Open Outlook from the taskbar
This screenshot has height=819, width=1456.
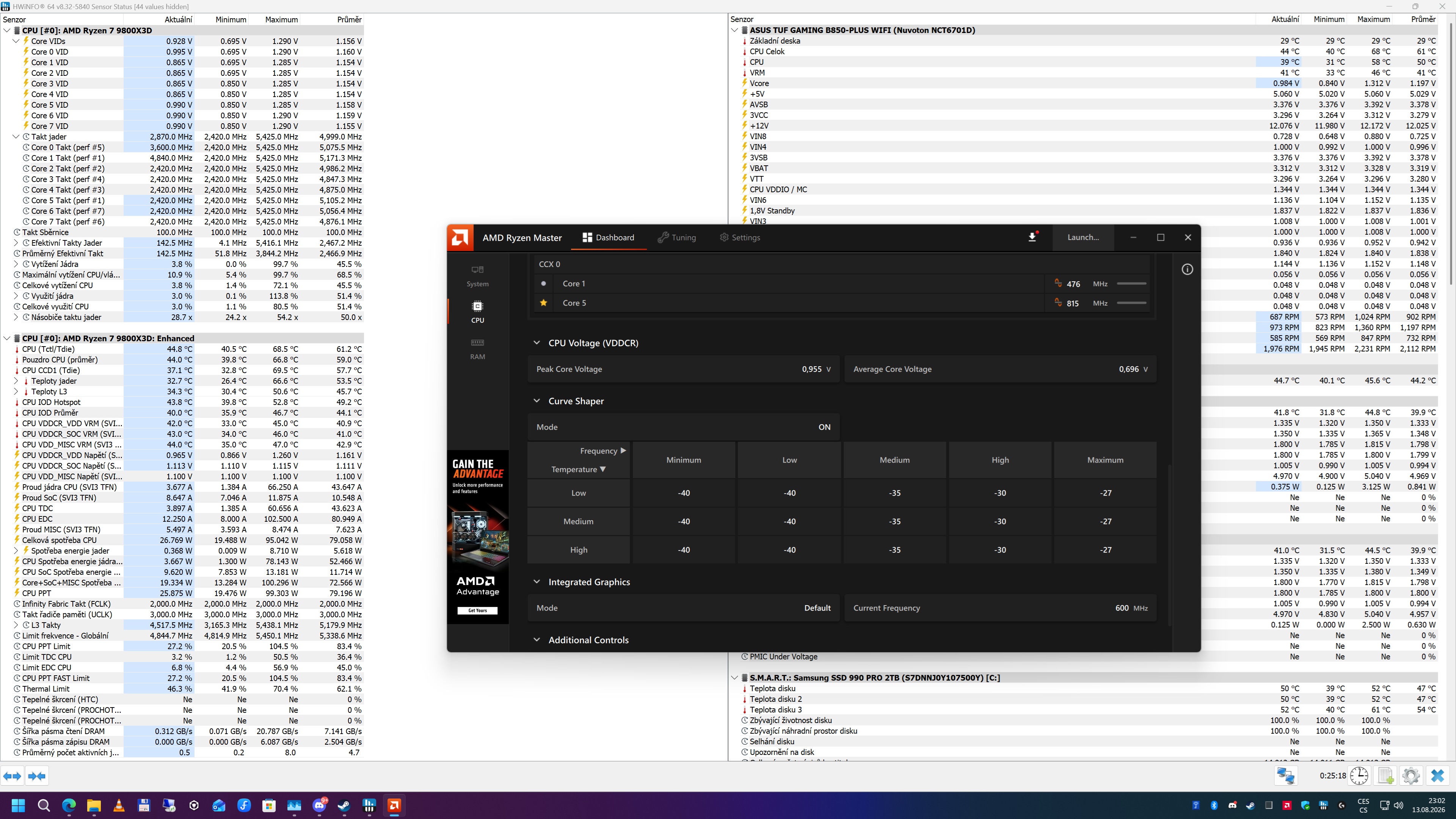[x=219, y=805]
